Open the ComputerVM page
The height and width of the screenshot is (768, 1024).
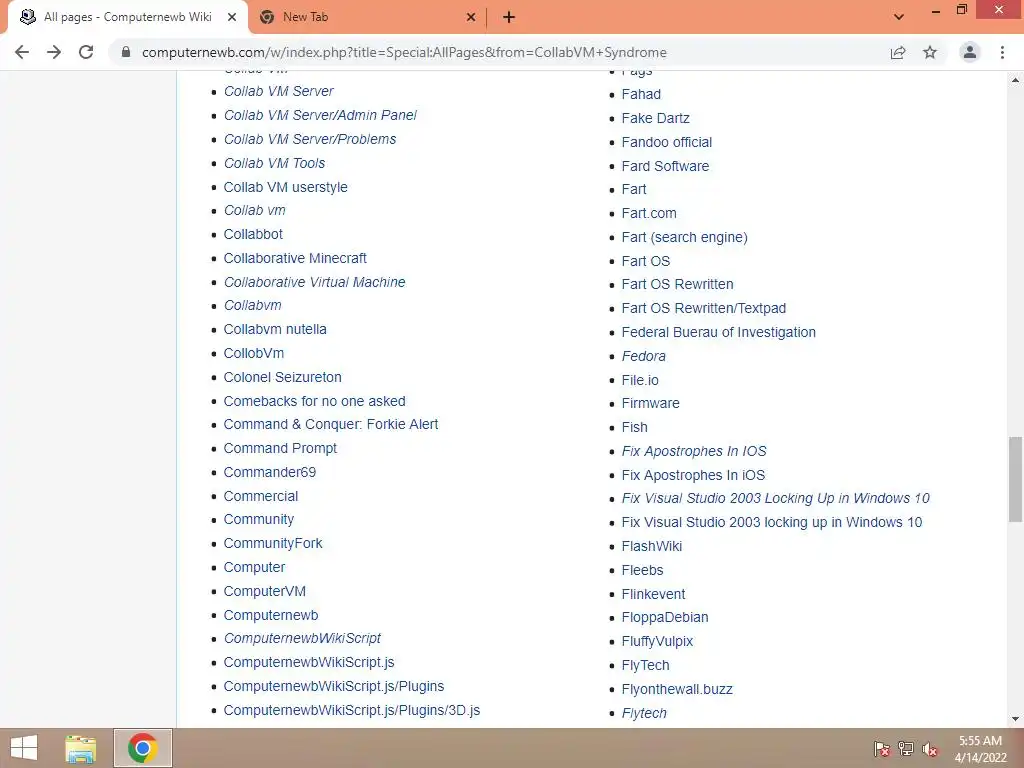(264, 591)
